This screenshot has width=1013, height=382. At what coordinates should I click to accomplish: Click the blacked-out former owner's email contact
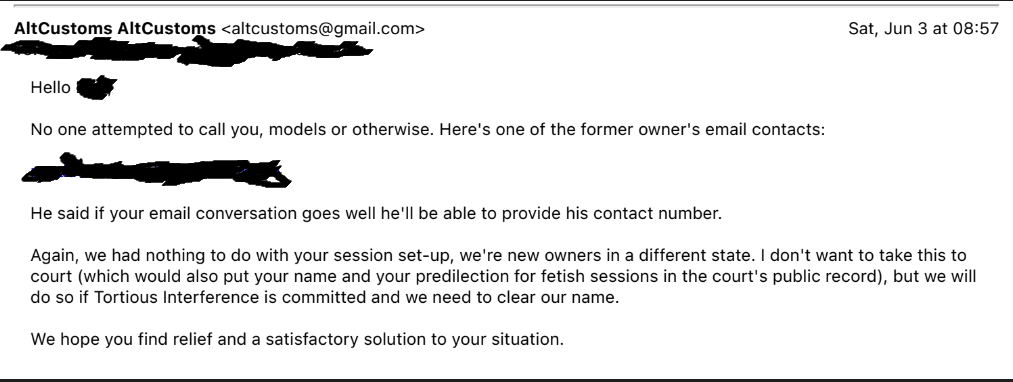tap(156, 171)
